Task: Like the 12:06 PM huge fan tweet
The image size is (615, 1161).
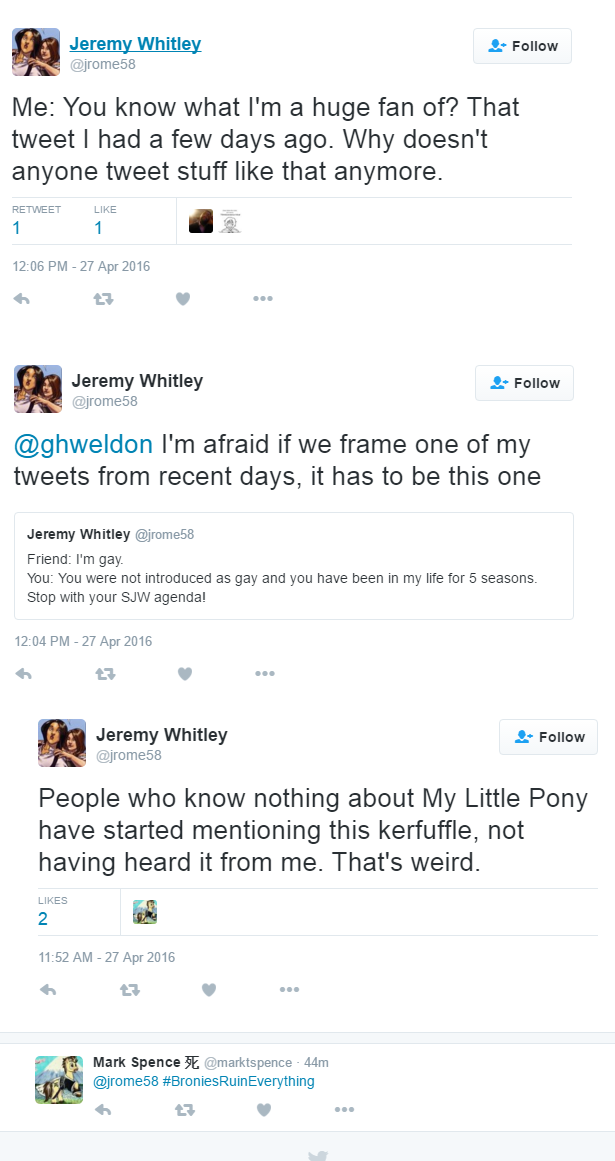Action: [x=183, y=298]
